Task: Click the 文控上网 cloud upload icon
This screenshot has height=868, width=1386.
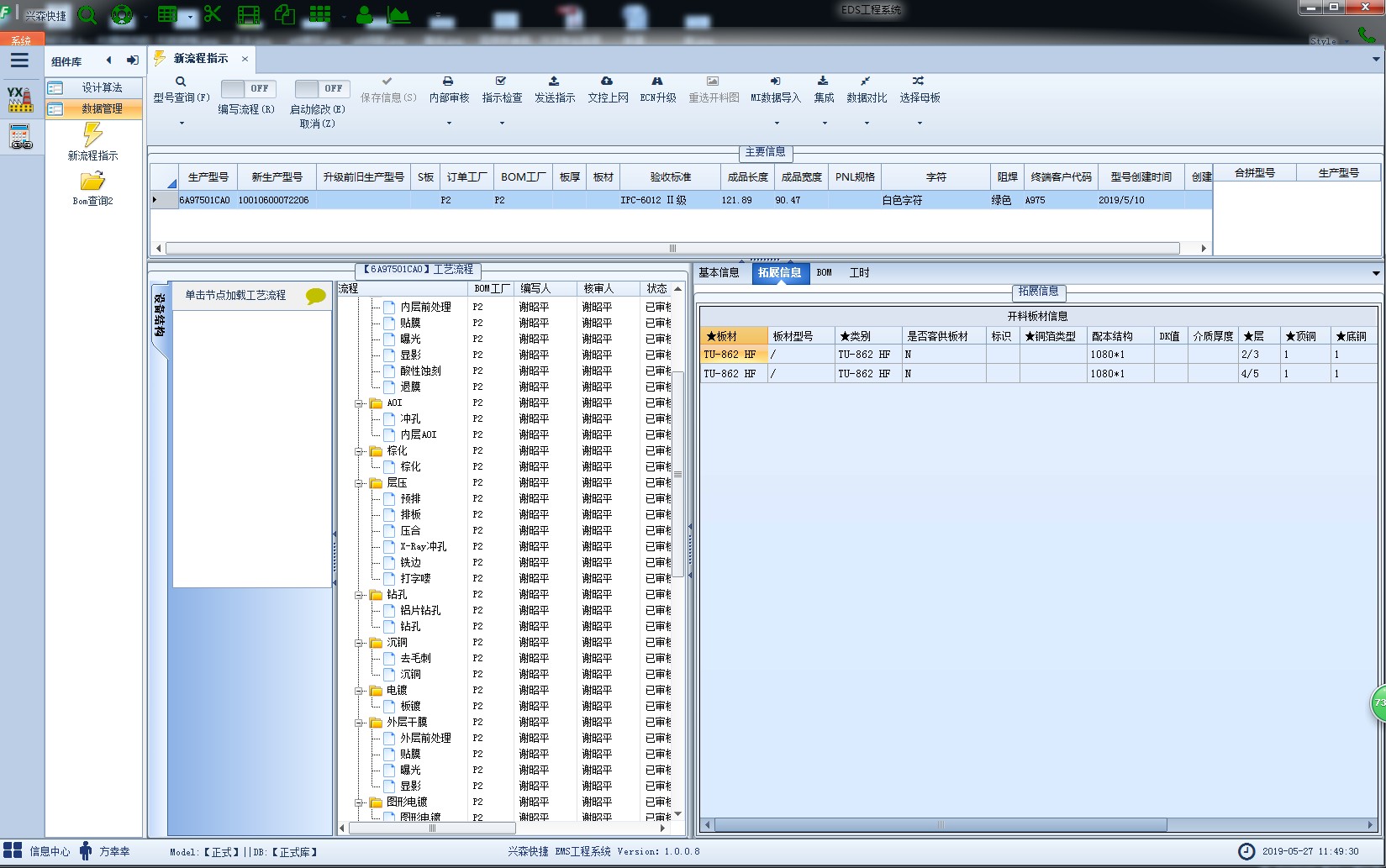Action: coord(607,82)
